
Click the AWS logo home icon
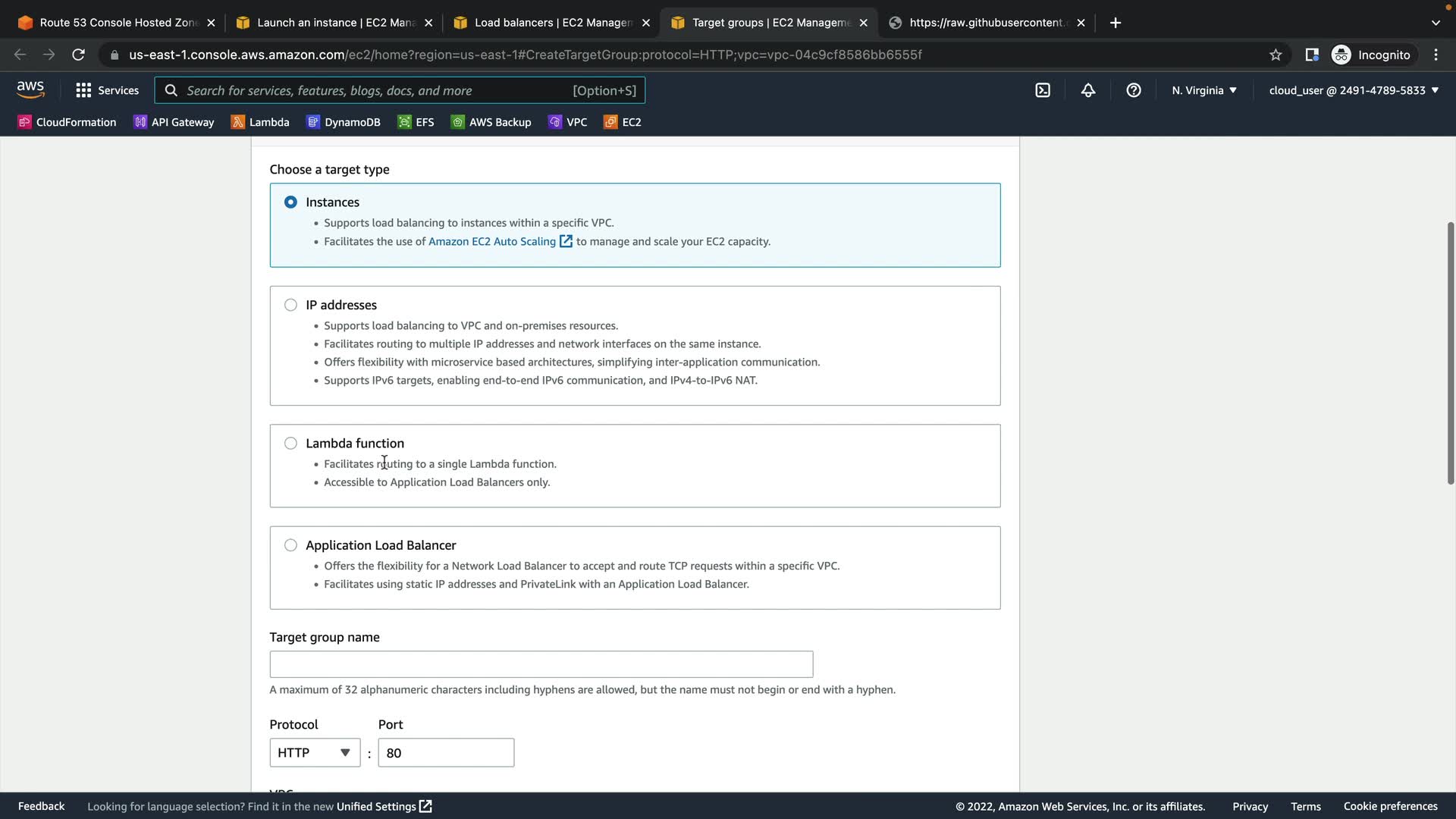(x=30, y=89)
